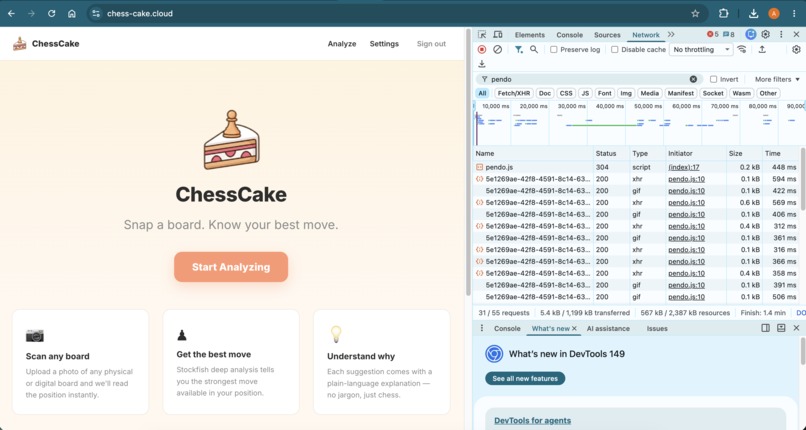Go to the browser home page

72,13
